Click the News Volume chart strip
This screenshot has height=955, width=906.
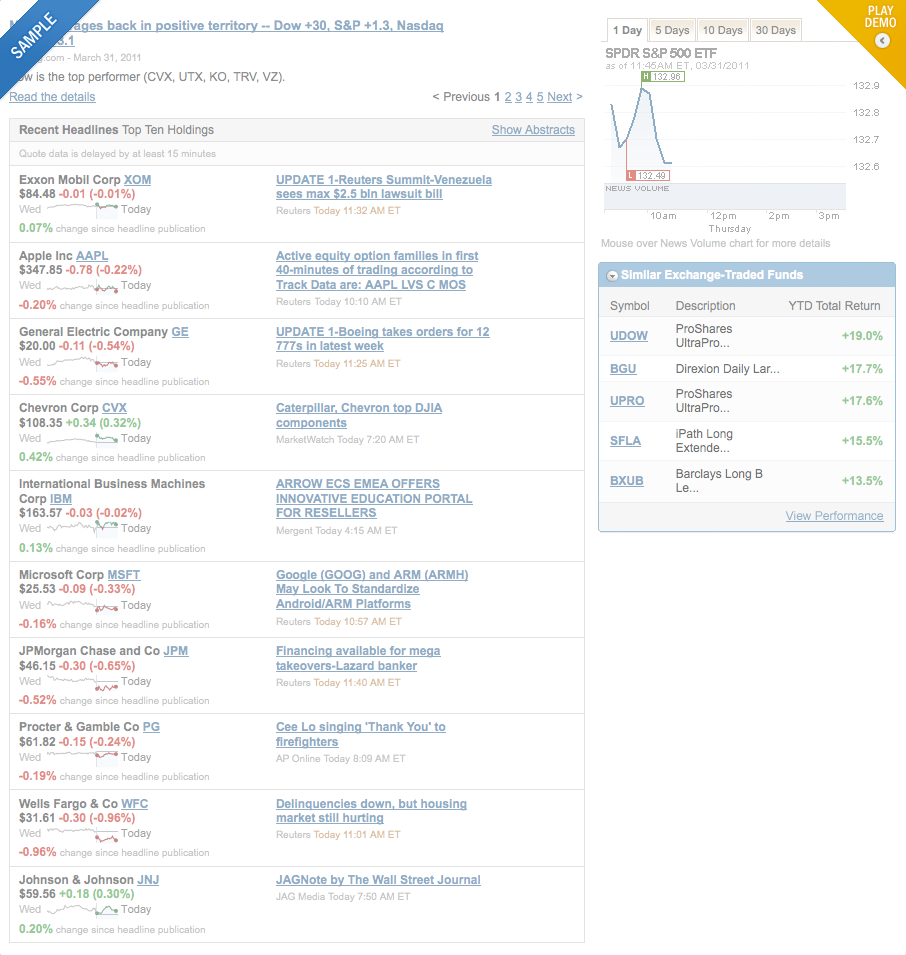tap(725, 196)
